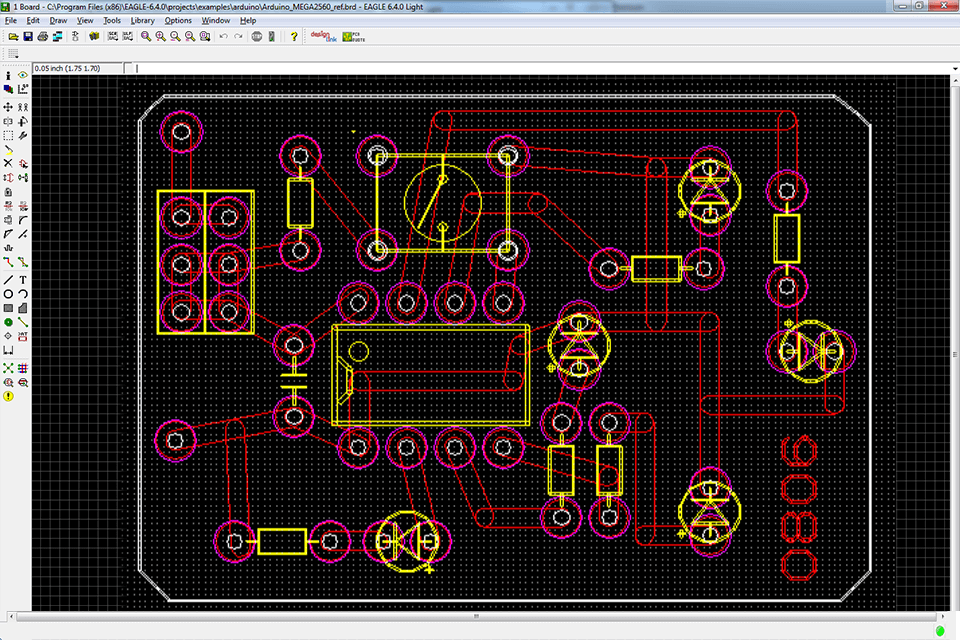Click the yellow Help question mark
The width and height of the screenshot is (960, 640).
[x=293, y=36]
